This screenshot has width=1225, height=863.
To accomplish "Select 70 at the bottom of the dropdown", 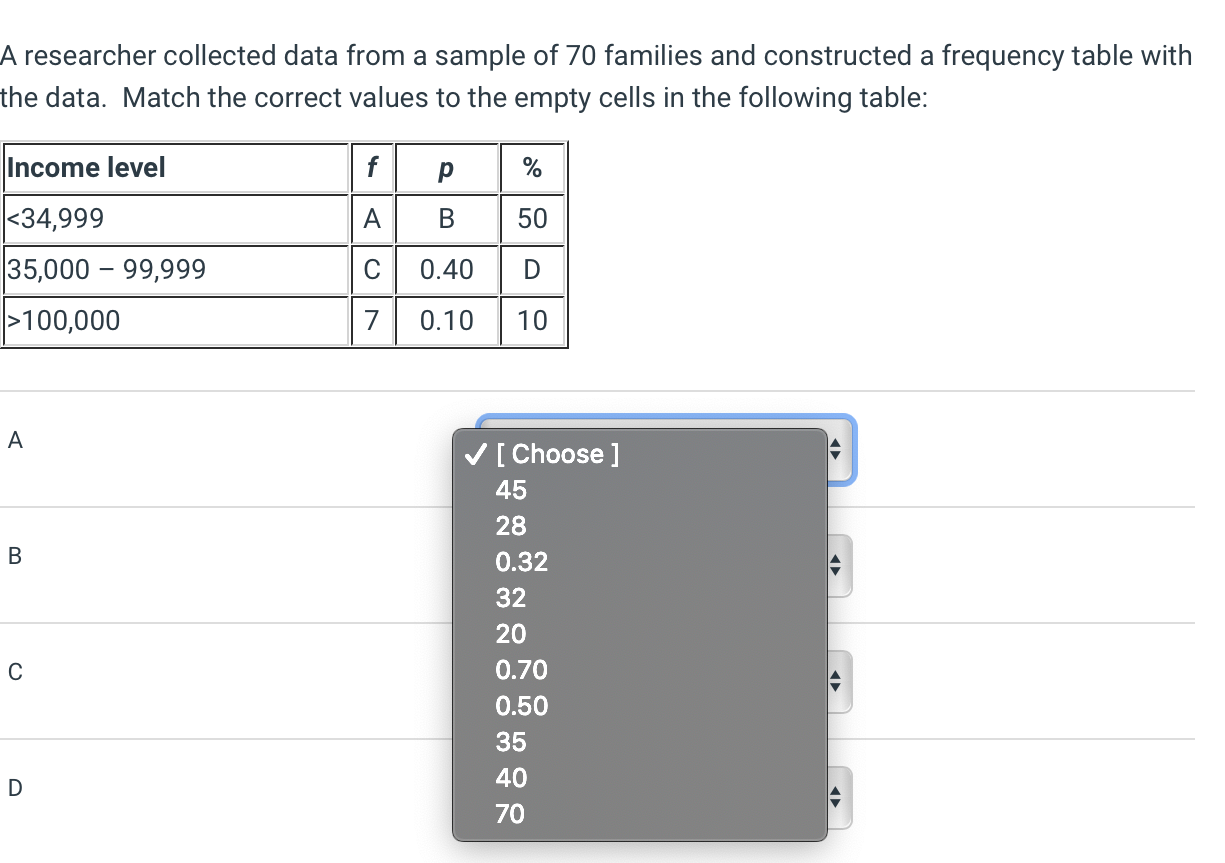I will 512,814.
